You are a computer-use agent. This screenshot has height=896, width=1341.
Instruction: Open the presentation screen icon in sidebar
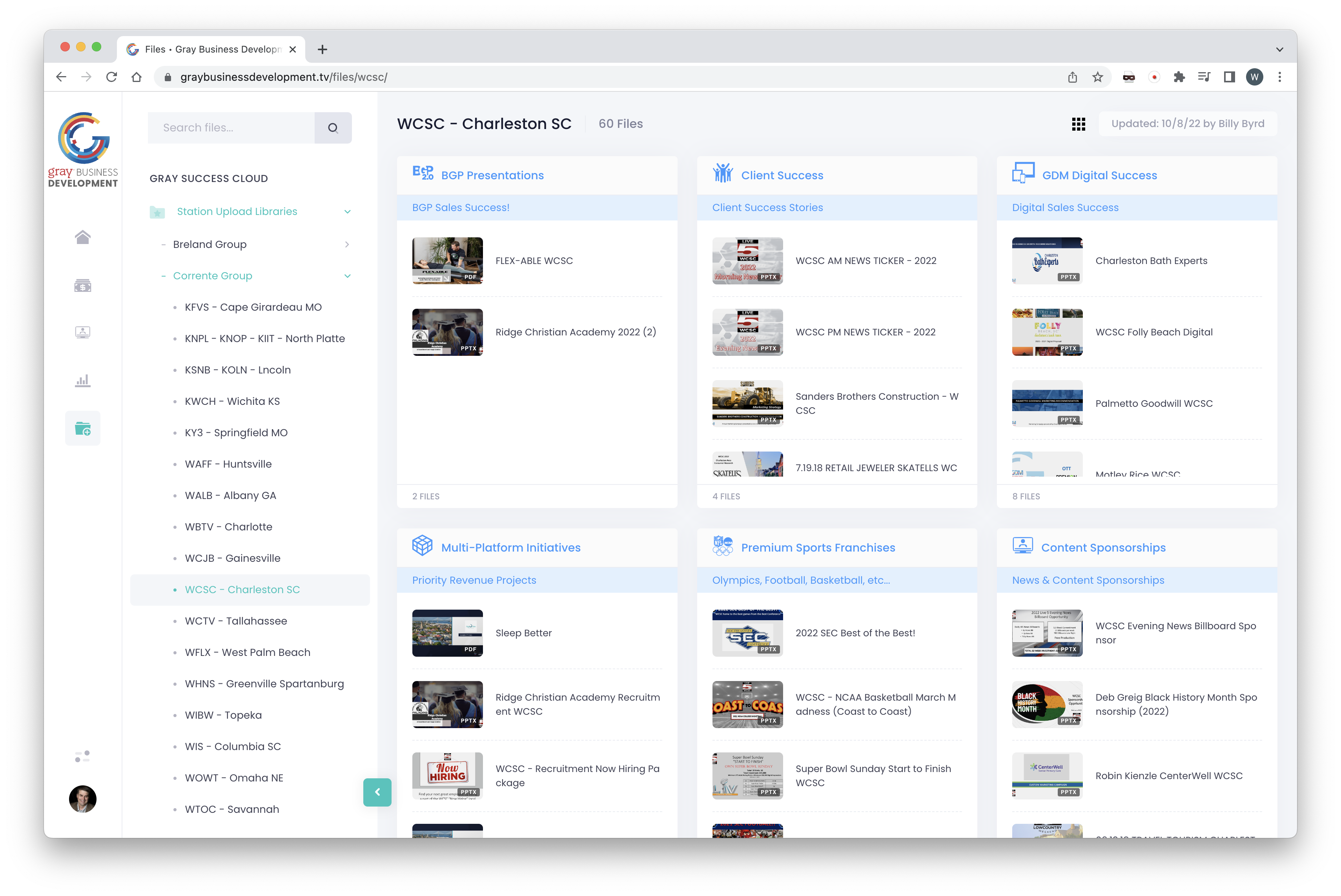point(82,332)
